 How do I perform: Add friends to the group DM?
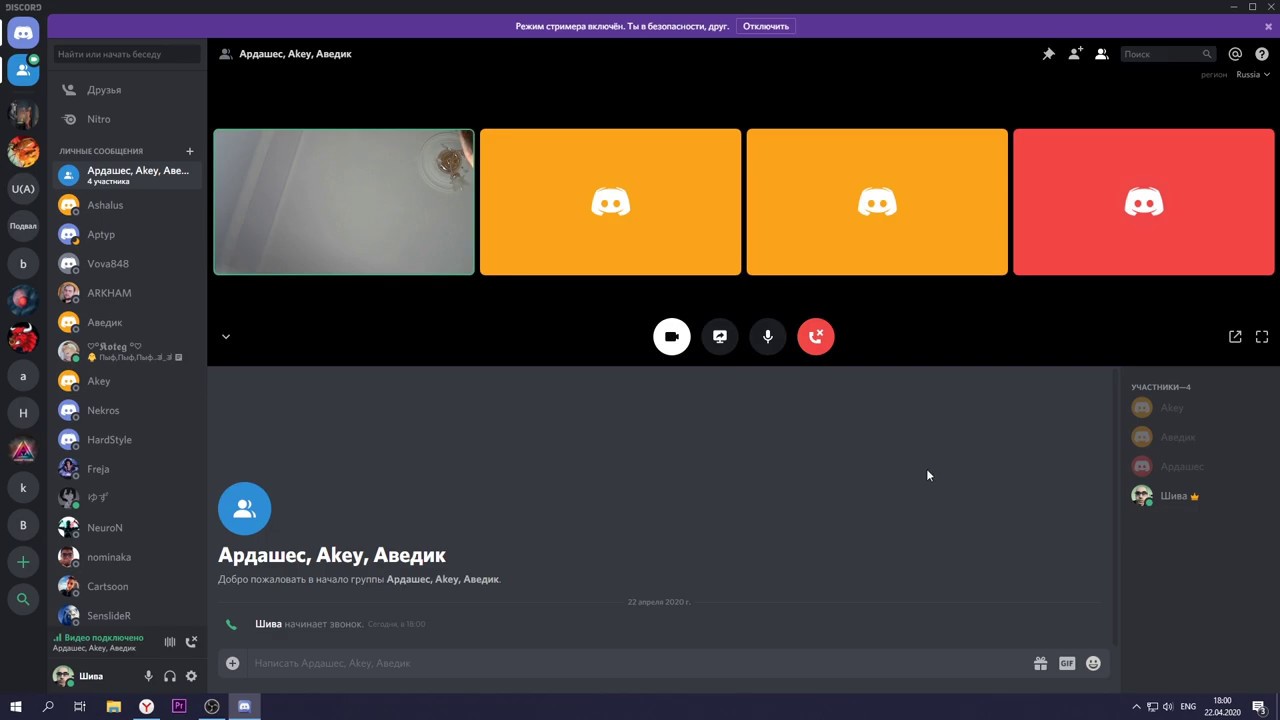click(1075, 54)
